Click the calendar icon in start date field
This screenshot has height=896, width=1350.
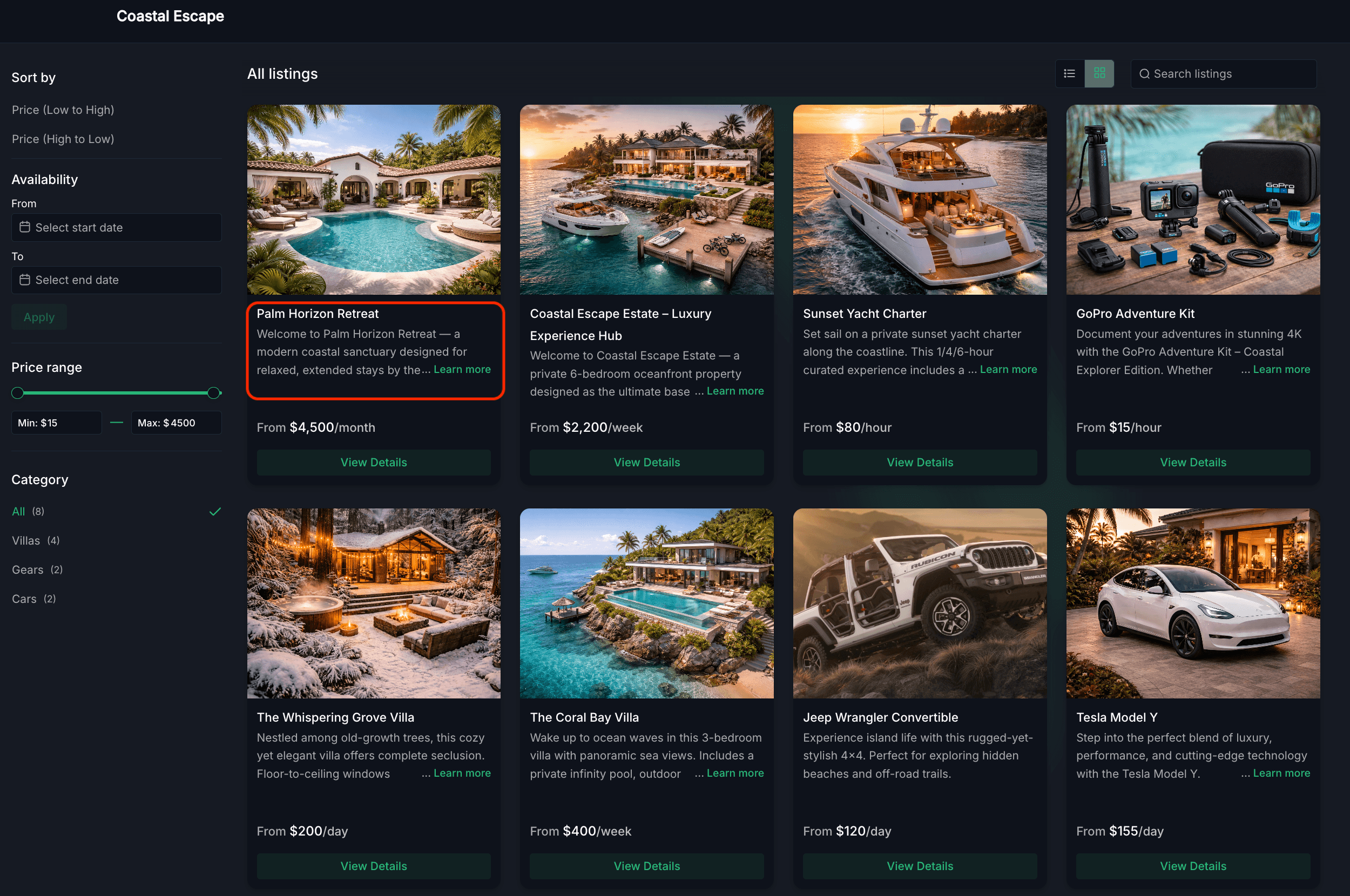25,227
